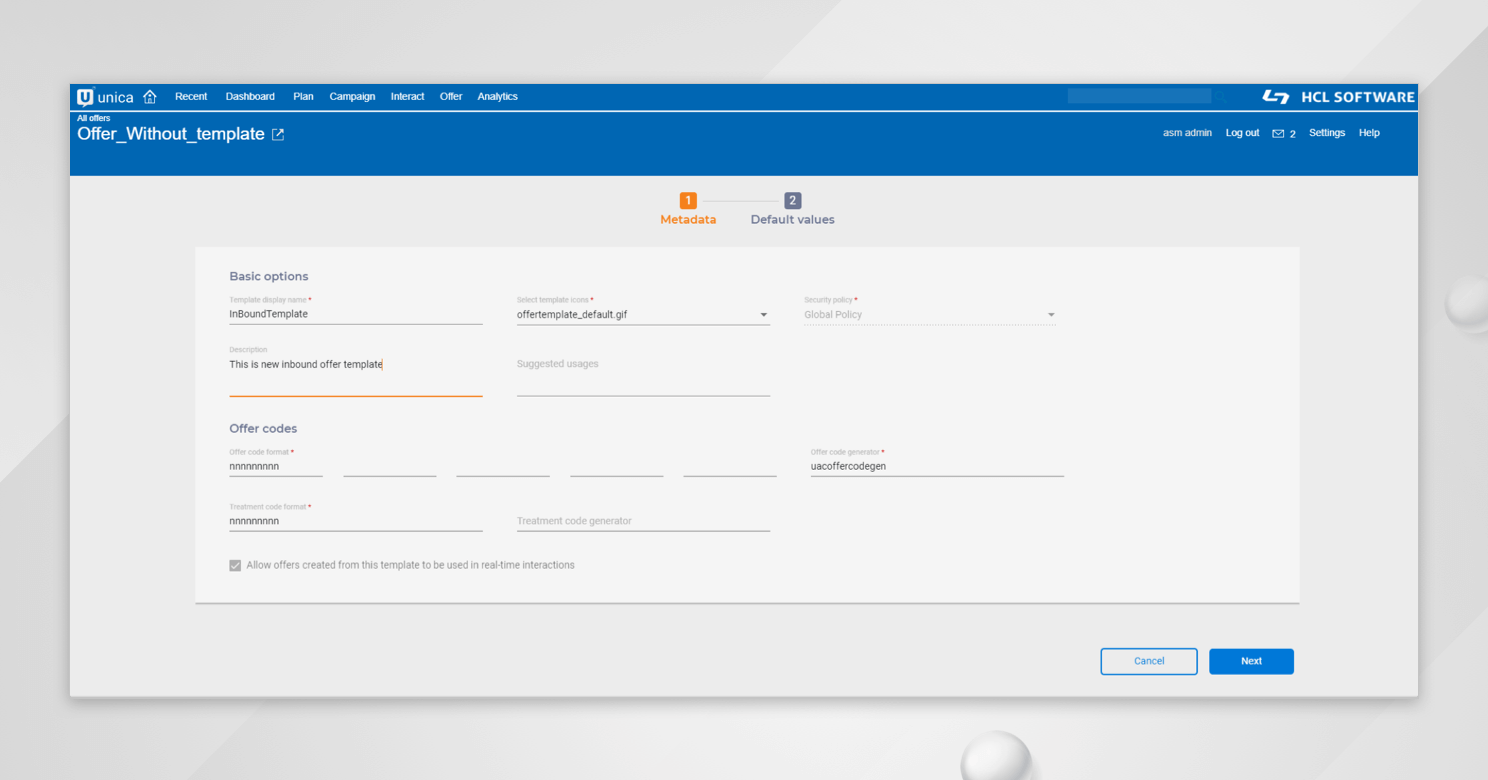Screen dimensions: 1488x780
Task: Click step 1 Metadata indicator
Action: pyautogui.click(x=688, y=200)
